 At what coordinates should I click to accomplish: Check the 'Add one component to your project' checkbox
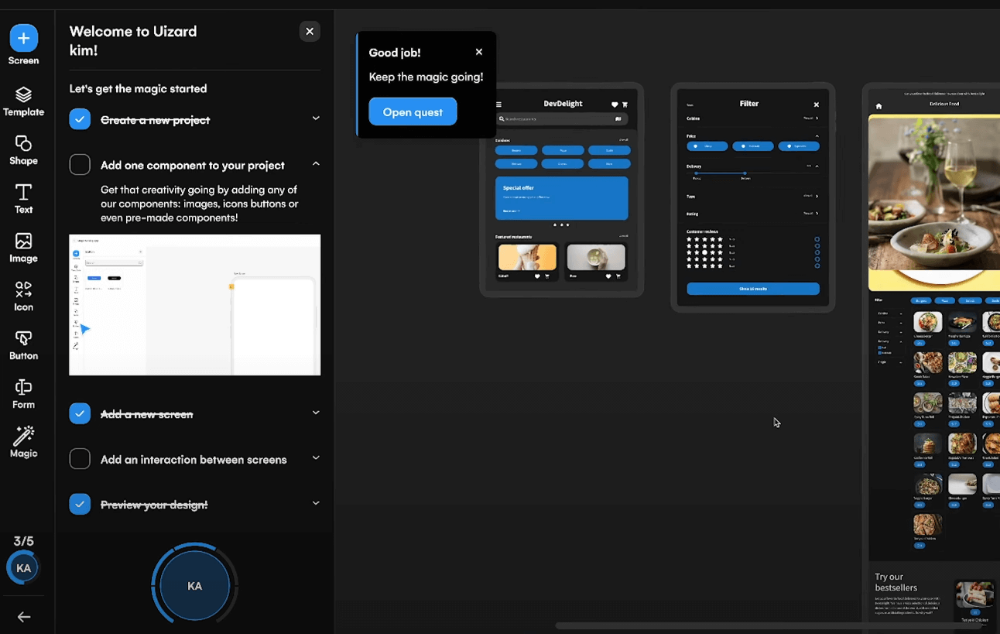tap(79, 164)
